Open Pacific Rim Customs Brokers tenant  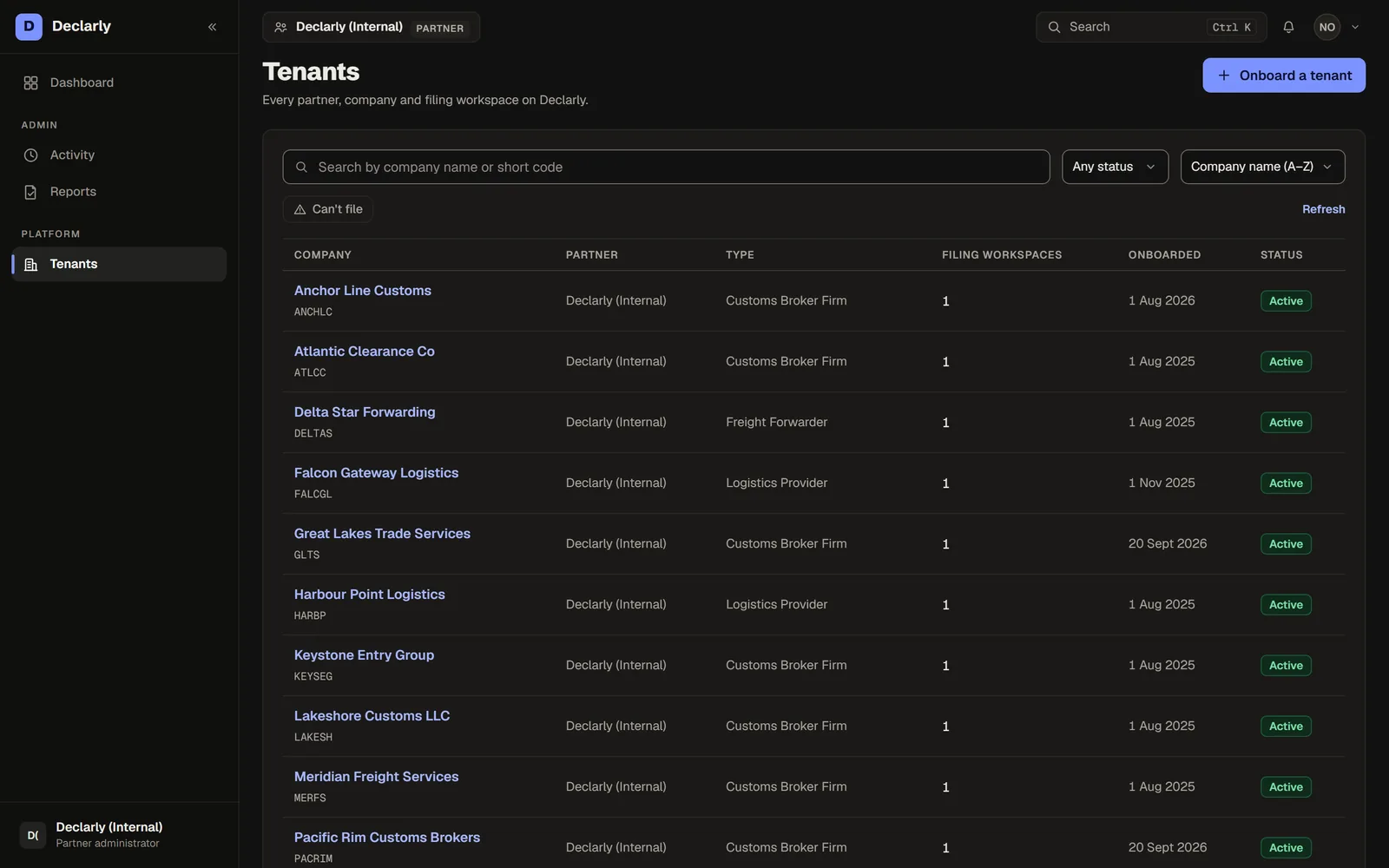click(386, 838)
